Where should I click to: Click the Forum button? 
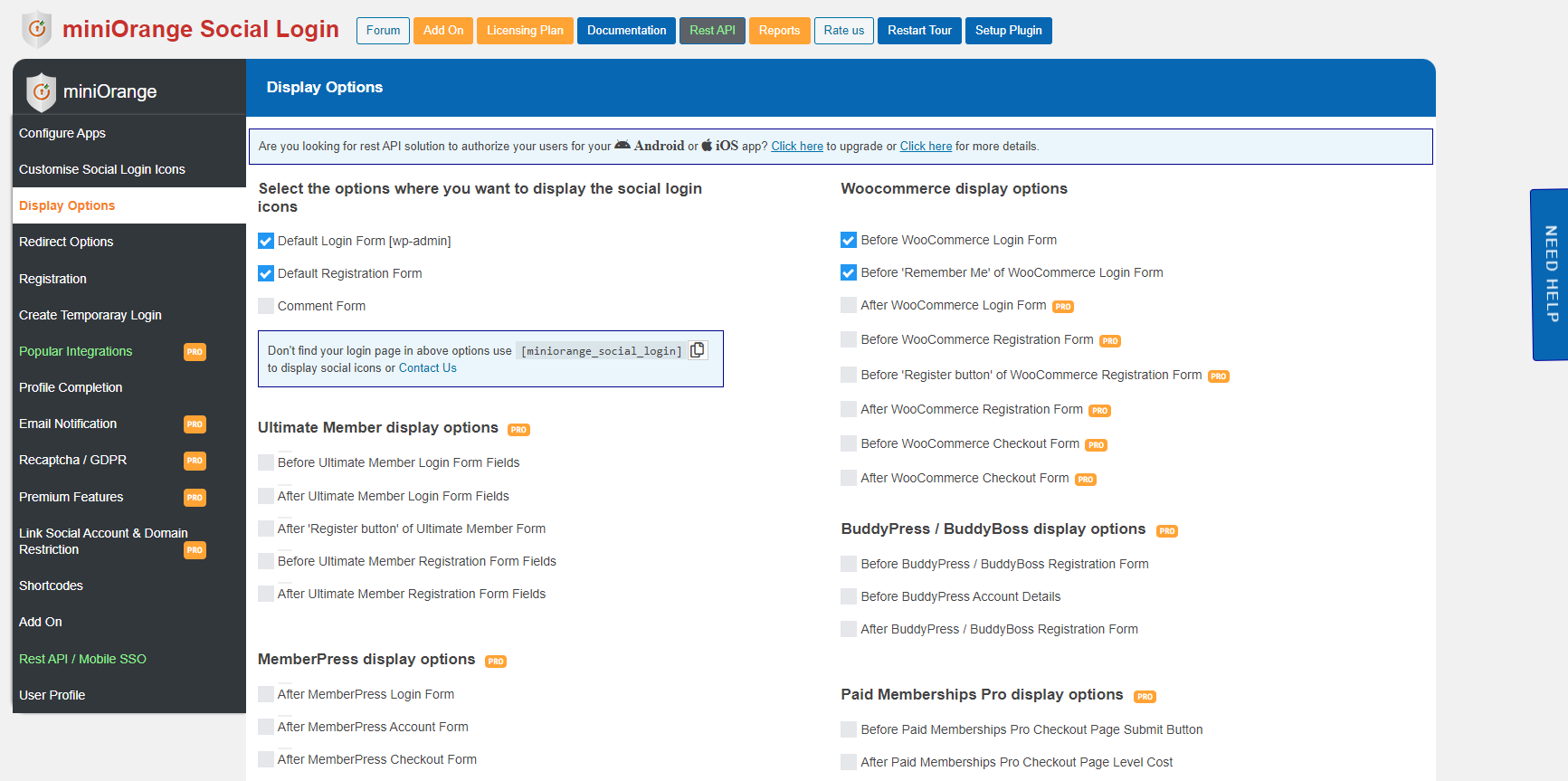383,31
